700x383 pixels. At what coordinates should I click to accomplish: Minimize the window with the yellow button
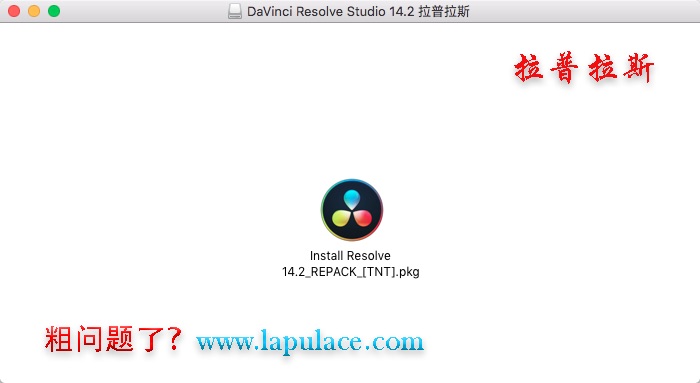(34, 11)
